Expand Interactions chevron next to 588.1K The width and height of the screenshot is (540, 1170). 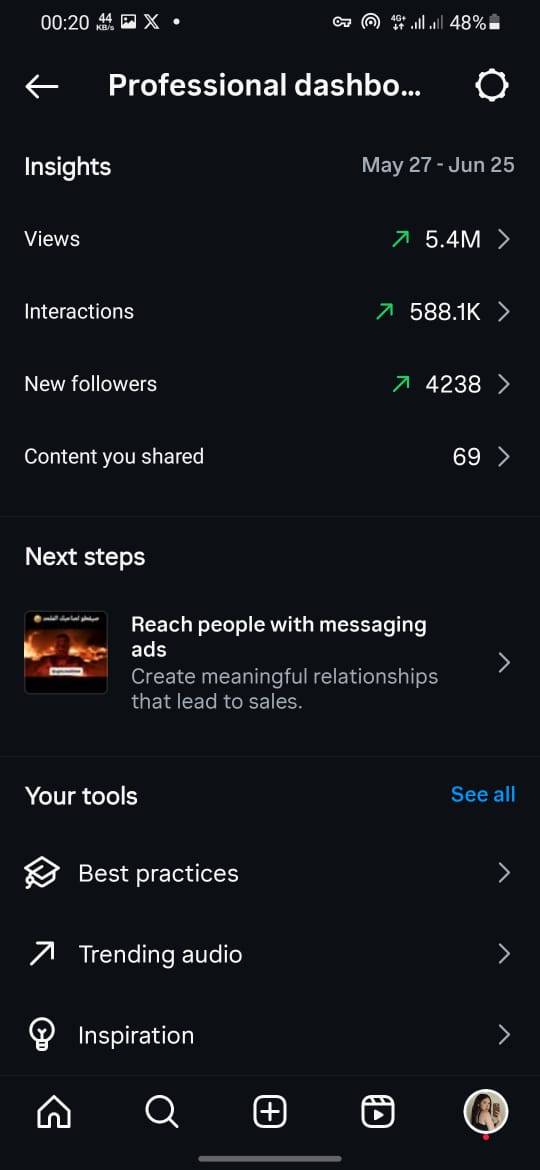pyautogui.click(x=504, y=311)
